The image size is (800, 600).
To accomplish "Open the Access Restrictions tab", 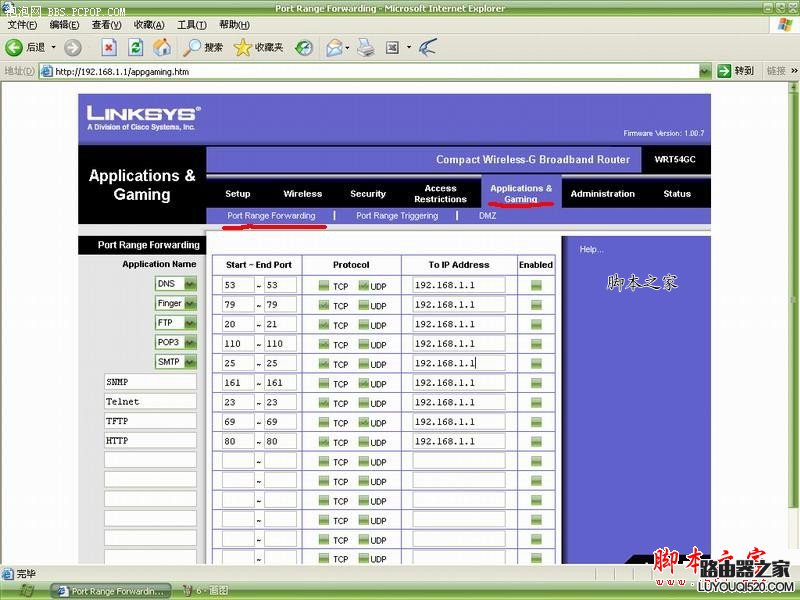I will [440, 194].
